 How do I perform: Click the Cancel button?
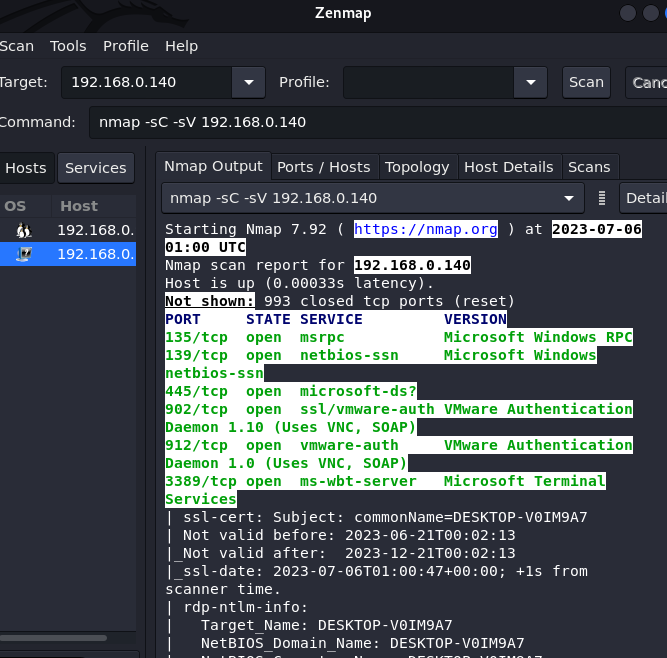[647, 82]
